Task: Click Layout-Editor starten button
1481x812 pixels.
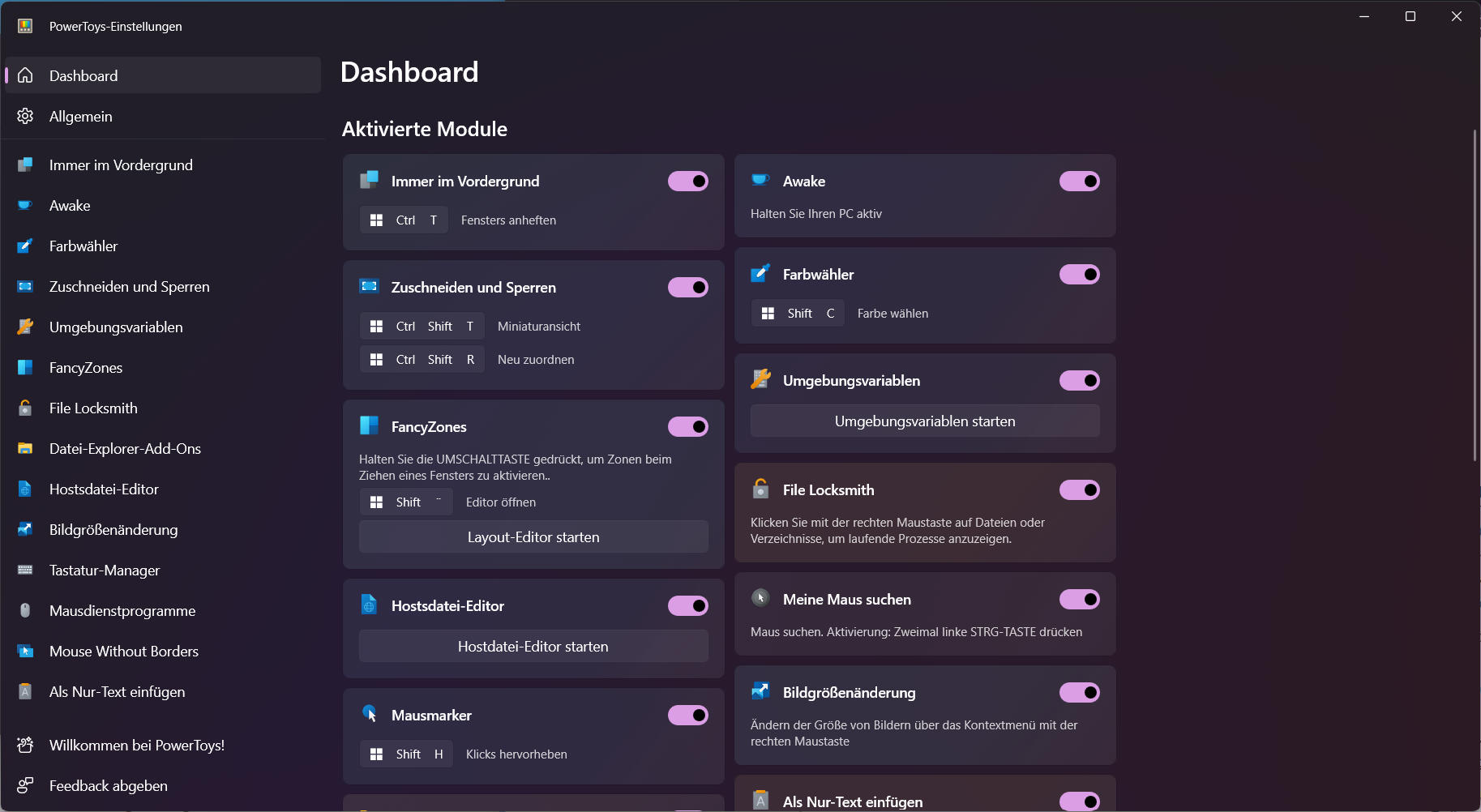Action: click(x=533, y=537)
